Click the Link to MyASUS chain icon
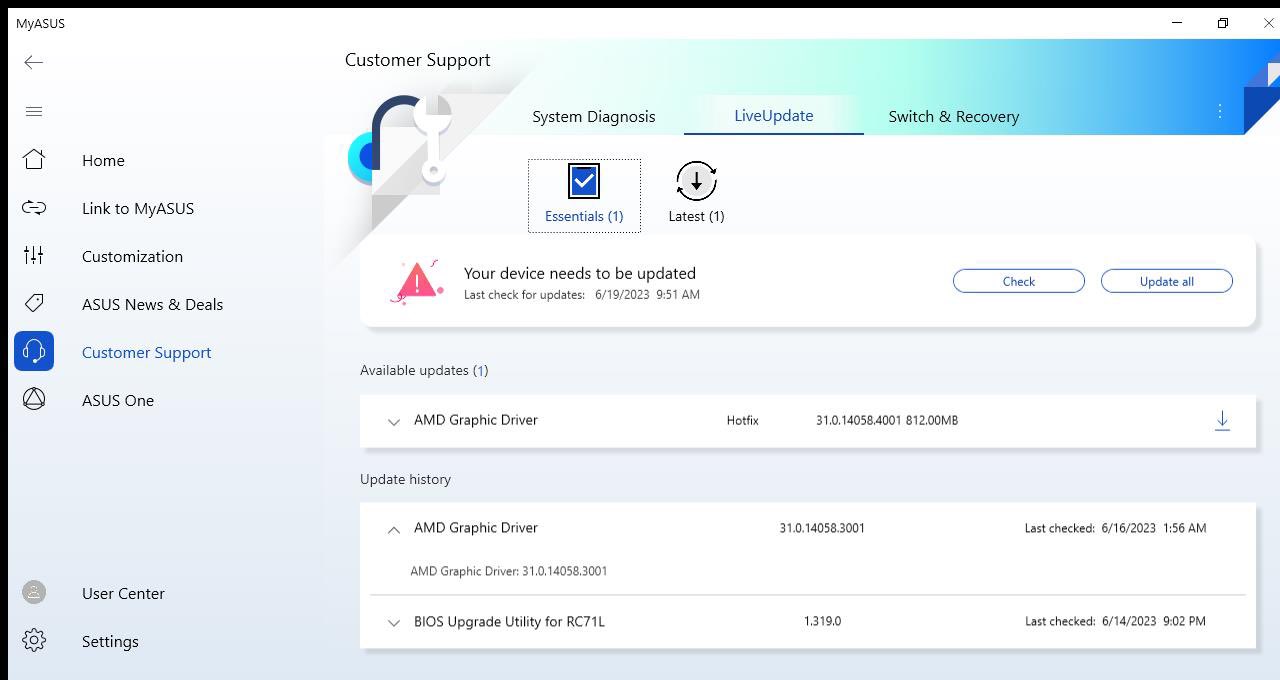 click(34, 208)
